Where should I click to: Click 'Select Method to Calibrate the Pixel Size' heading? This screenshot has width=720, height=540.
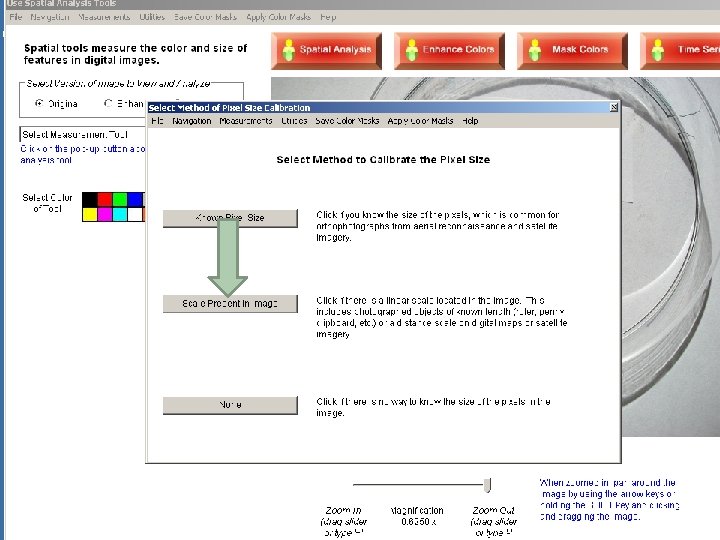point(383,160)
